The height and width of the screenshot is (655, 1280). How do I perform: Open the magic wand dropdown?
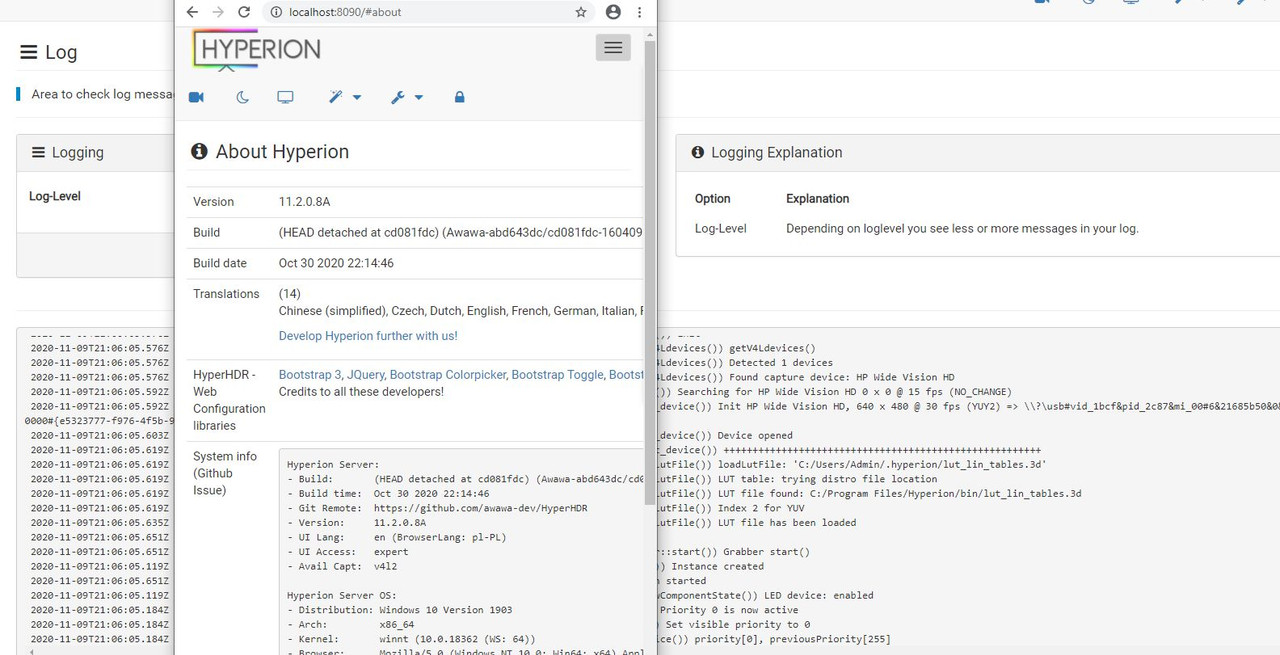tap(345, 97)
